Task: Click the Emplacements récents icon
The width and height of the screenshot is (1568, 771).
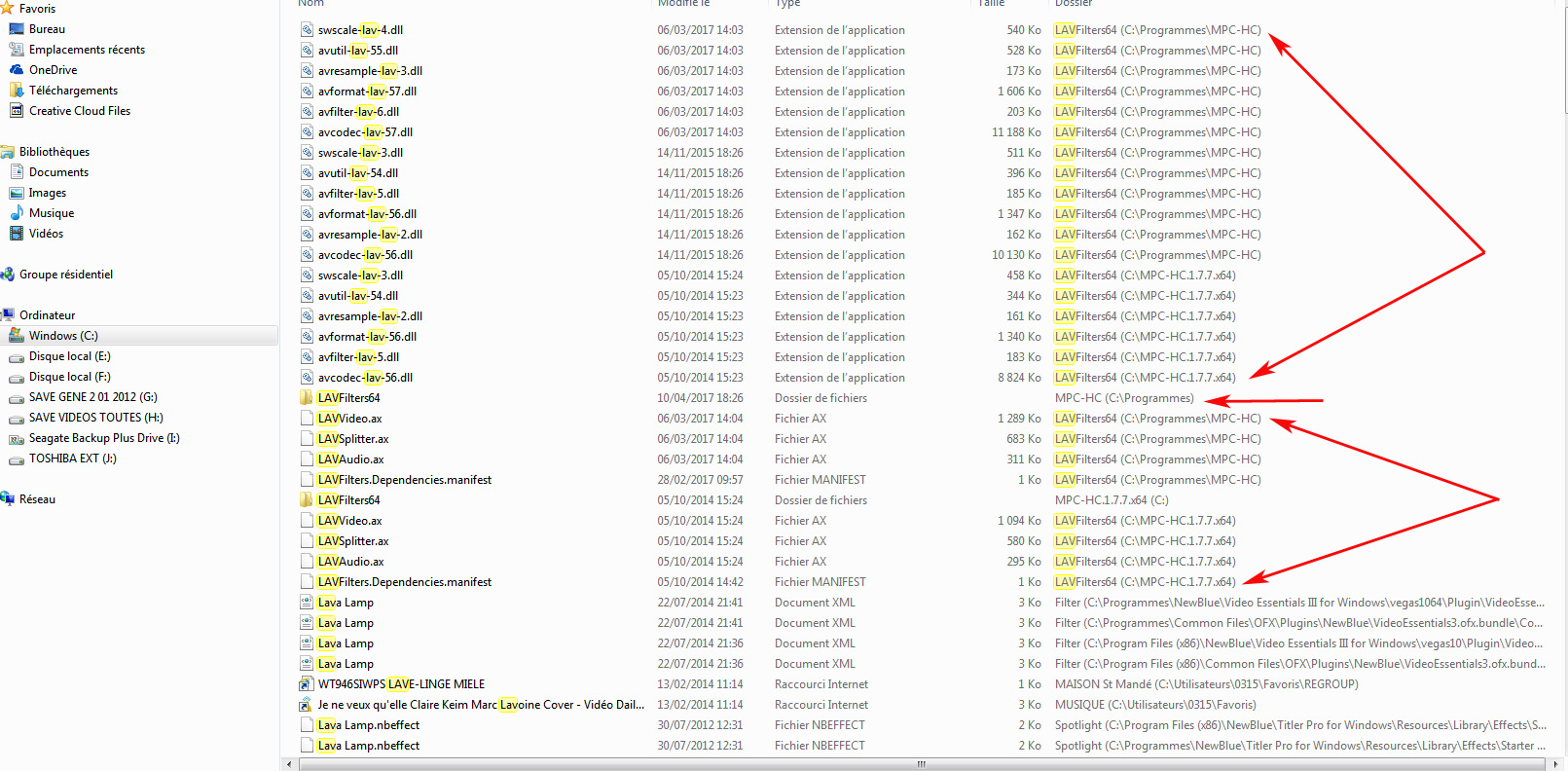Action: 17,50
